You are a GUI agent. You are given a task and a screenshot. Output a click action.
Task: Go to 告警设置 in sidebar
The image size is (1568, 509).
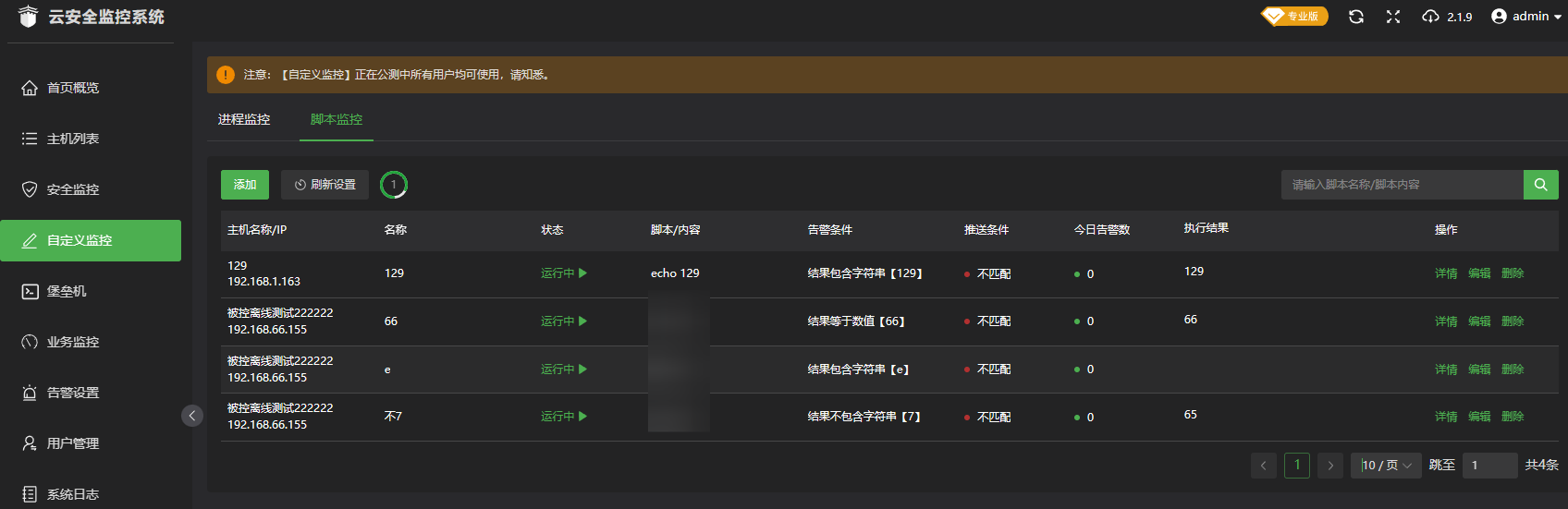click(73, 393)
